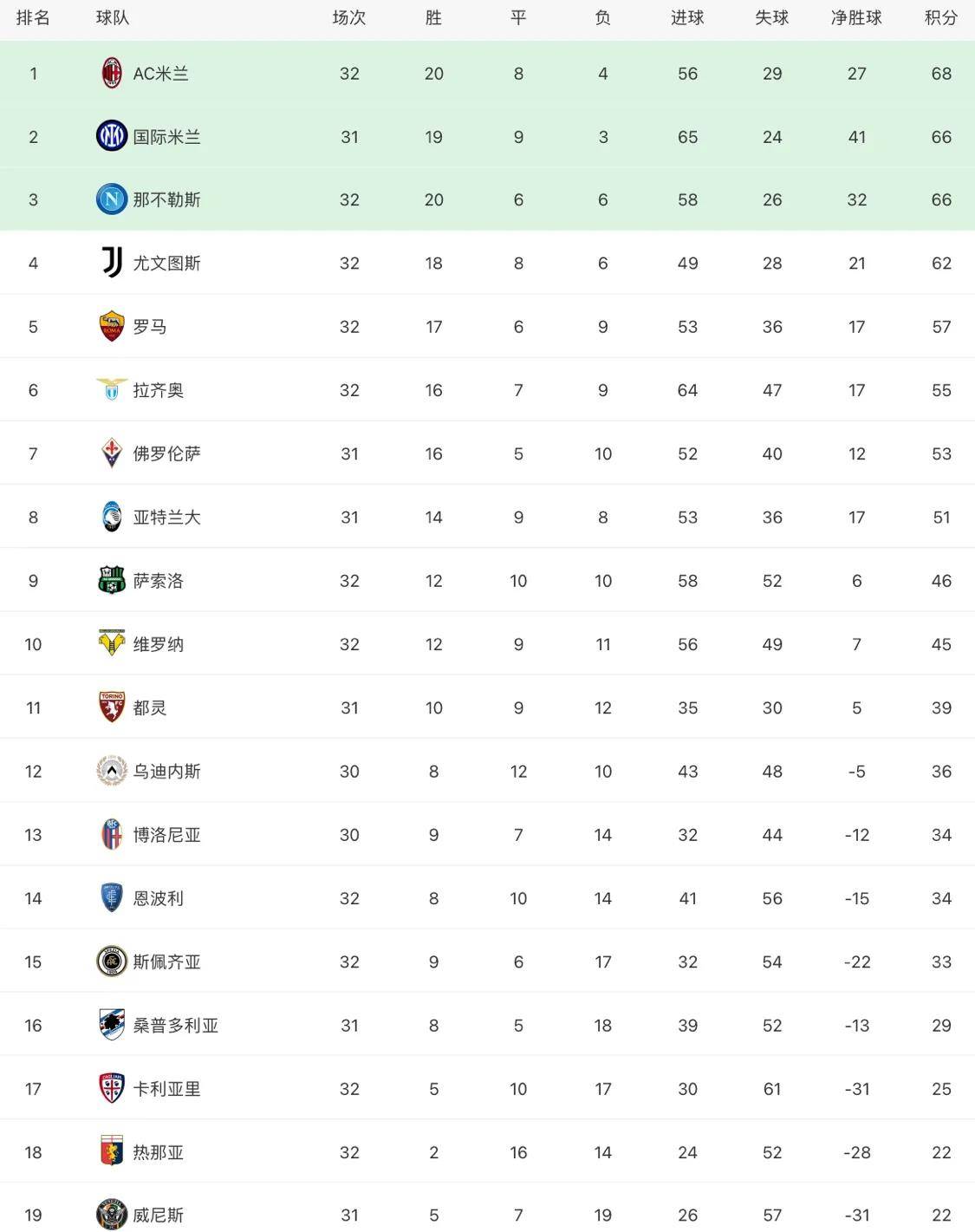Viewport: 975px width, 1232px height.
Task: Click the 都灵 Torino bull crest
Action: [112, 707]
